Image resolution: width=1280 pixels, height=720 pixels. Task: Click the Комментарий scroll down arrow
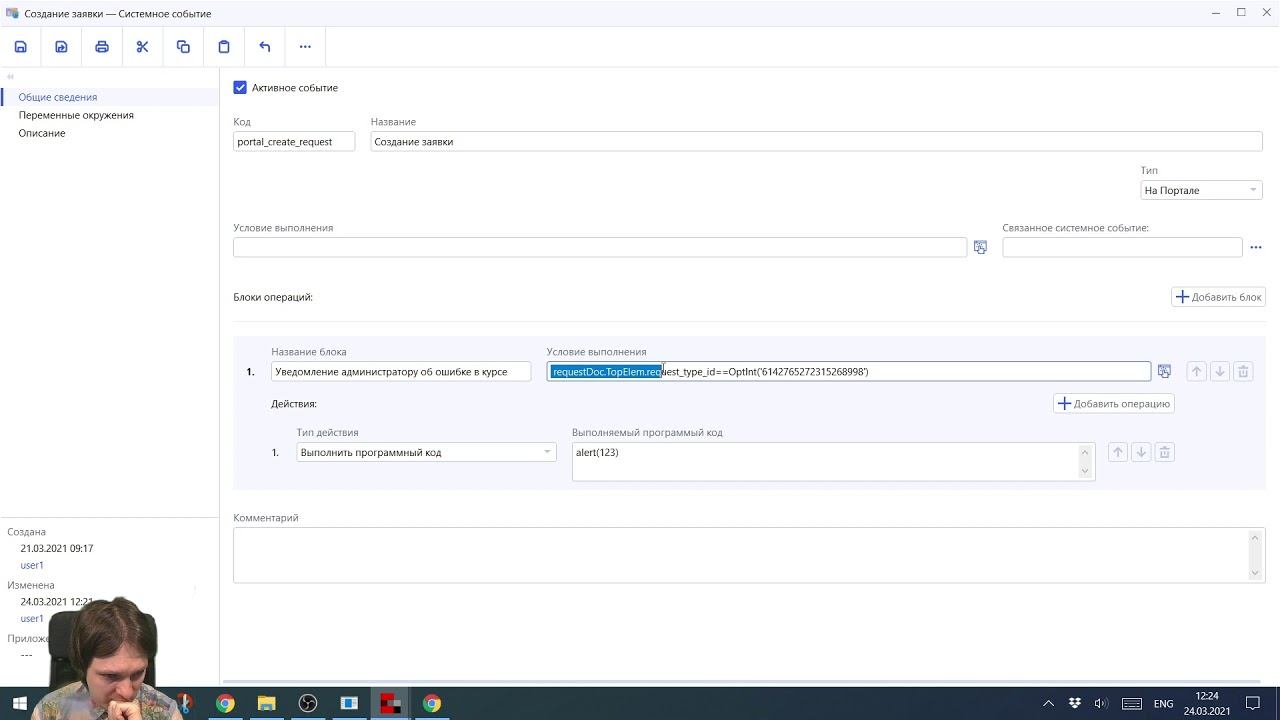[1256, 573]
